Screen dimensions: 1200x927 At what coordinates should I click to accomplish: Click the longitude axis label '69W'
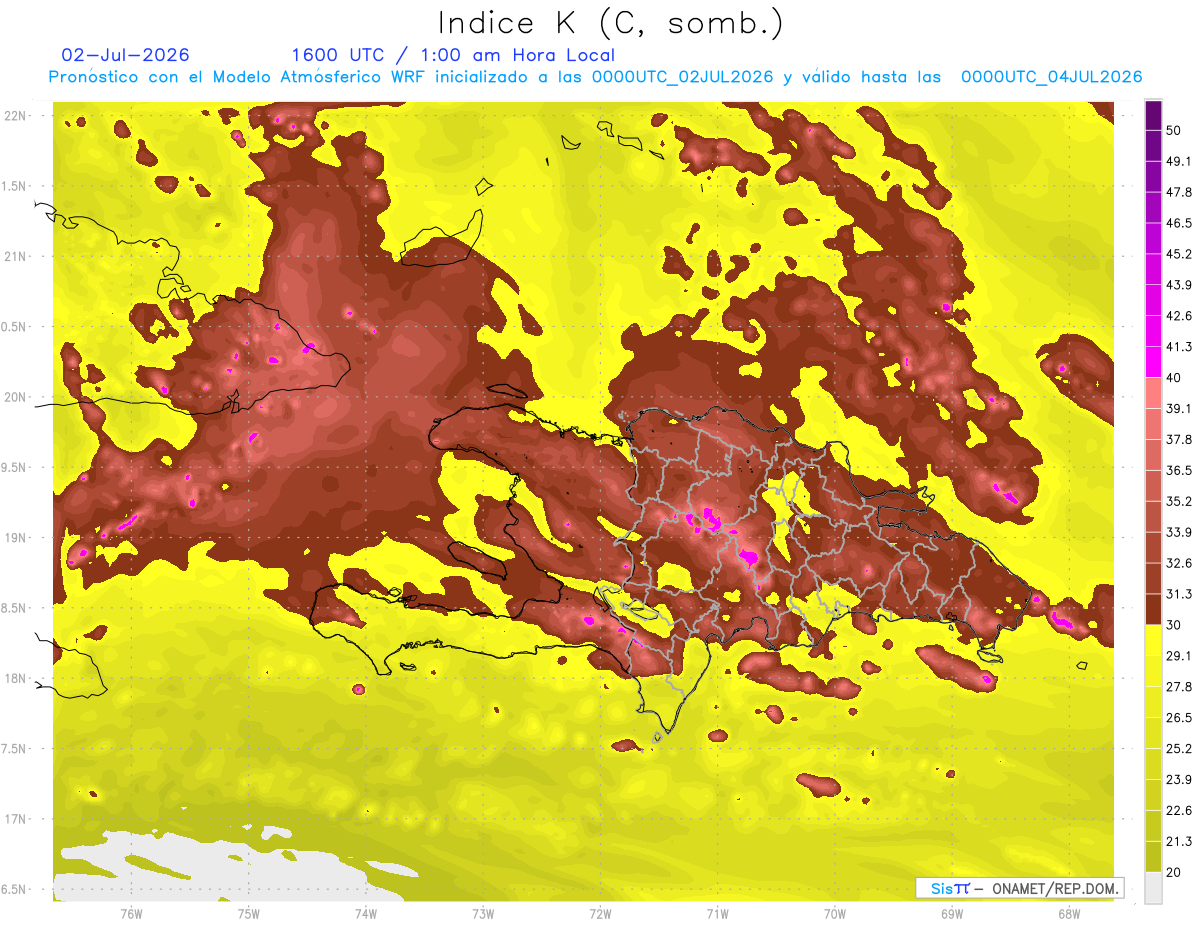tap(951, 914)
